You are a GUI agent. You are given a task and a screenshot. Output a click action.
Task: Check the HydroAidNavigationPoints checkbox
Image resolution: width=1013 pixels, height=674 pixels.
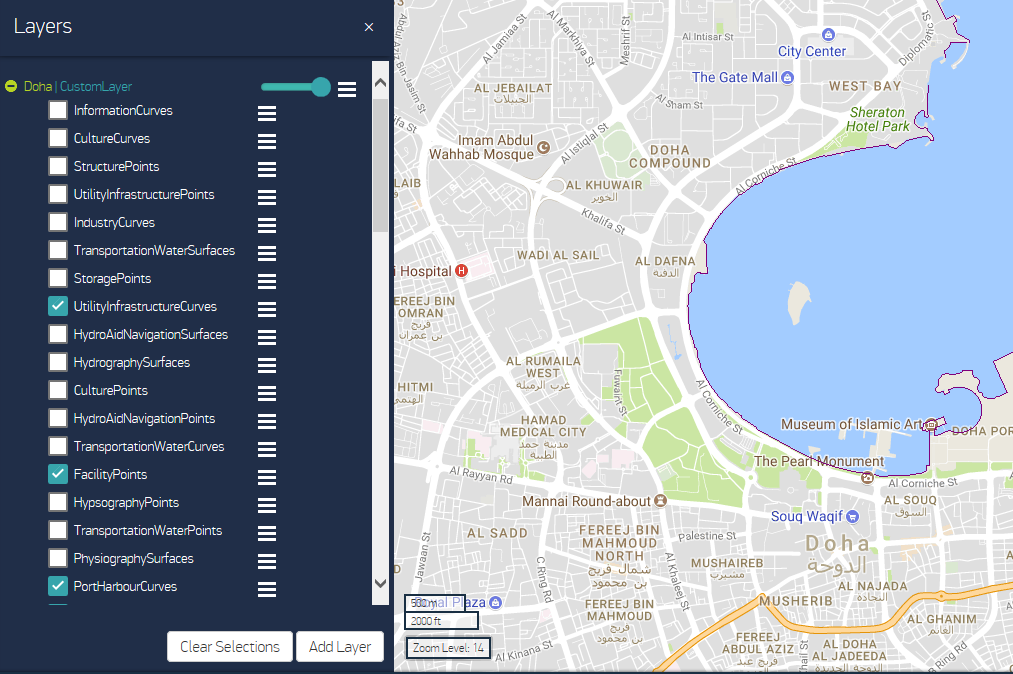(58, 418)
